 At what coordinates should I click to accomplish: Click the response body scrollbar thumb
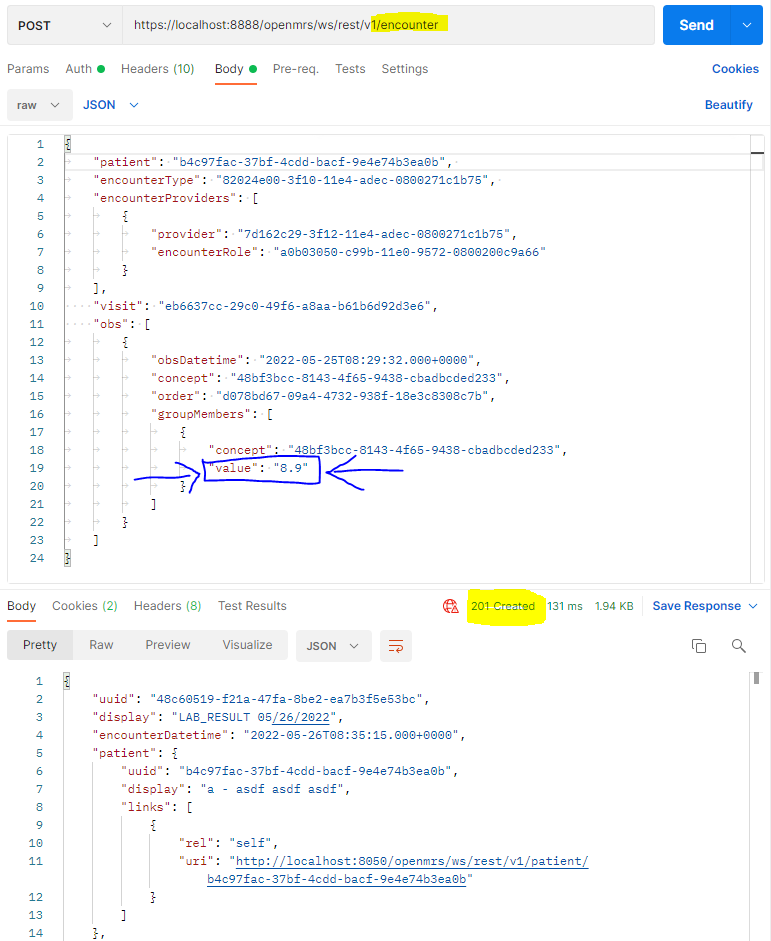(757, 678)
